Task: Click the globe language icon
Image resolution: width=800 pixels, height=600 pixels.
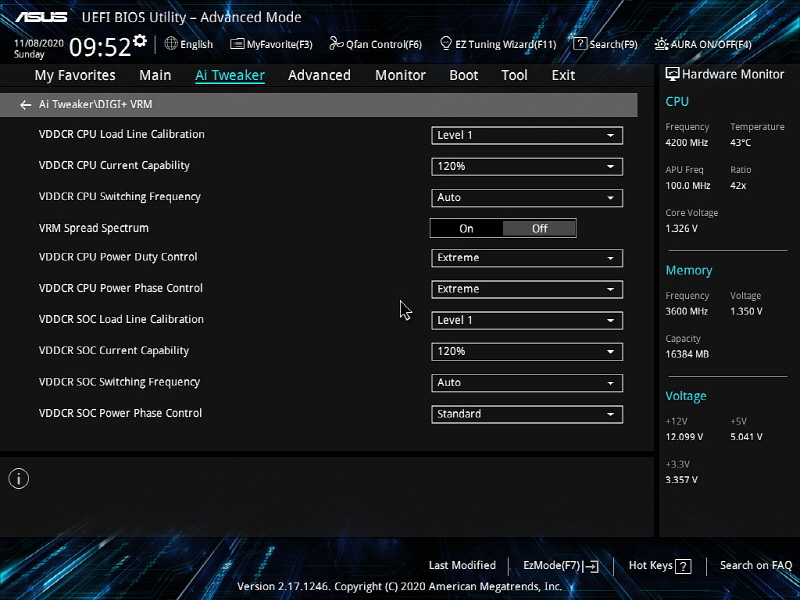Action: 171,44
